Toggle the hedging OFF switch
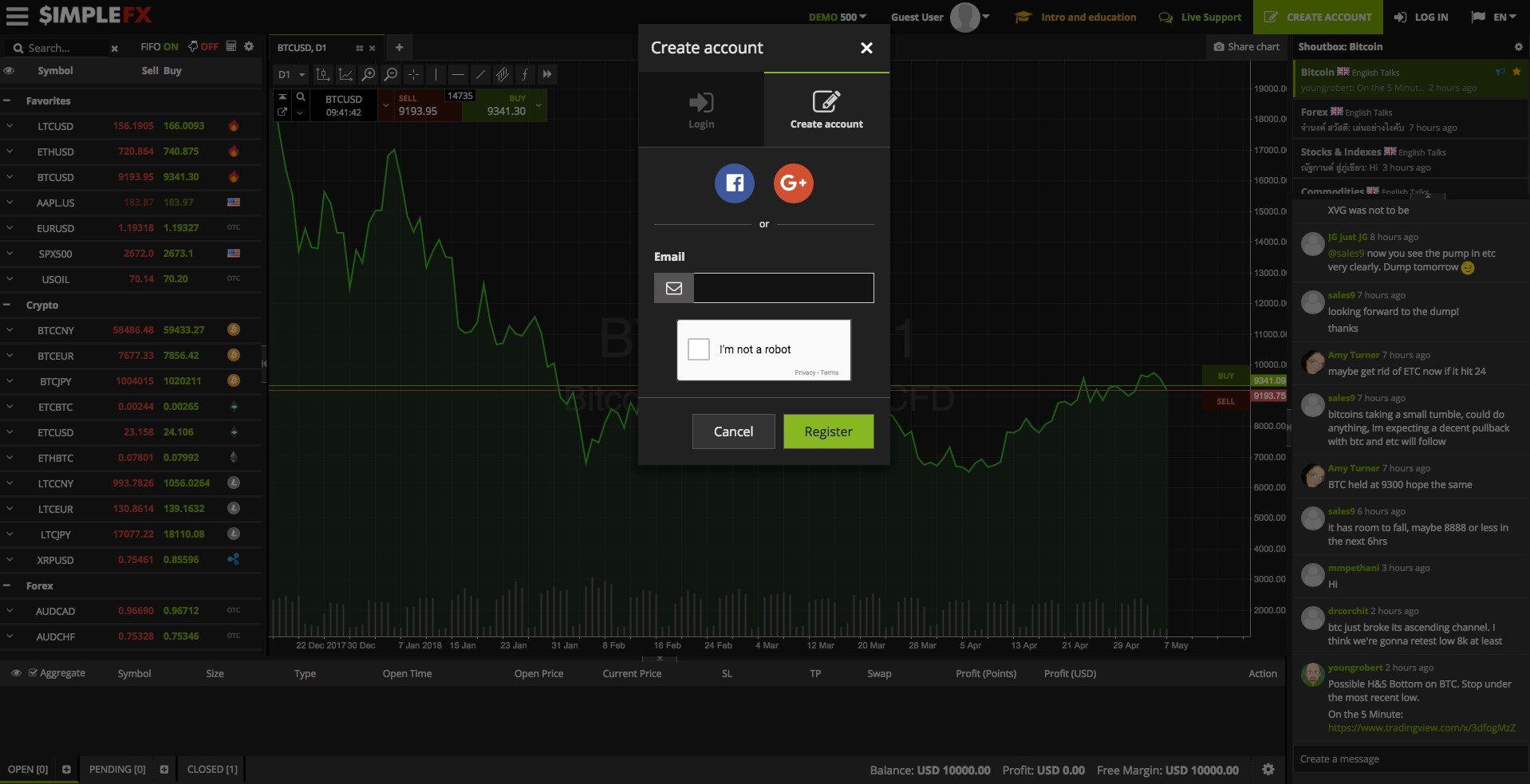The image size is (1530, 784). [x=203, y=46]
